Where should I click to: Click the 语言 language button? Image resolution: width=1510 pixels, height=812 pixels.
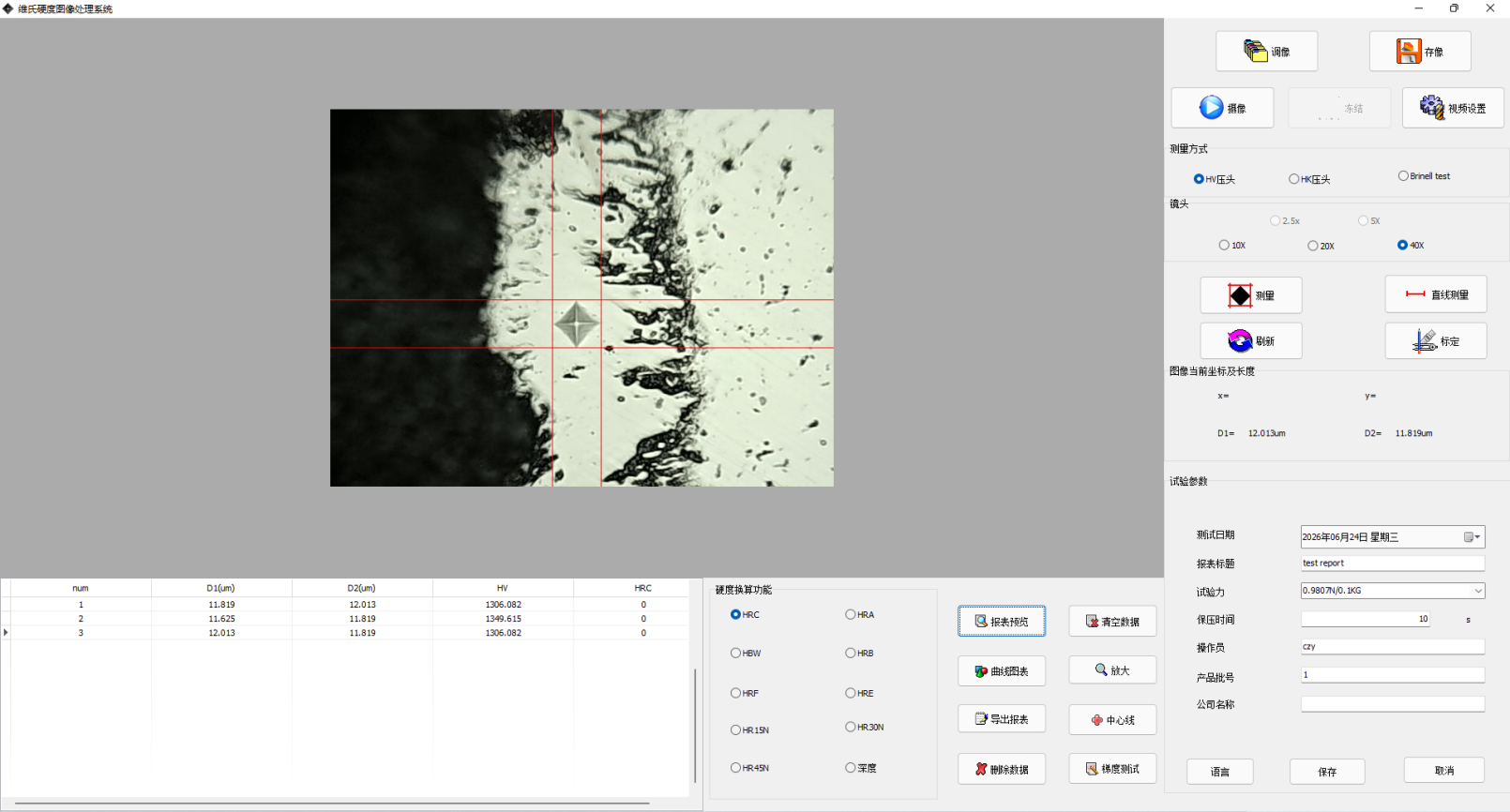click(1220, 772)
